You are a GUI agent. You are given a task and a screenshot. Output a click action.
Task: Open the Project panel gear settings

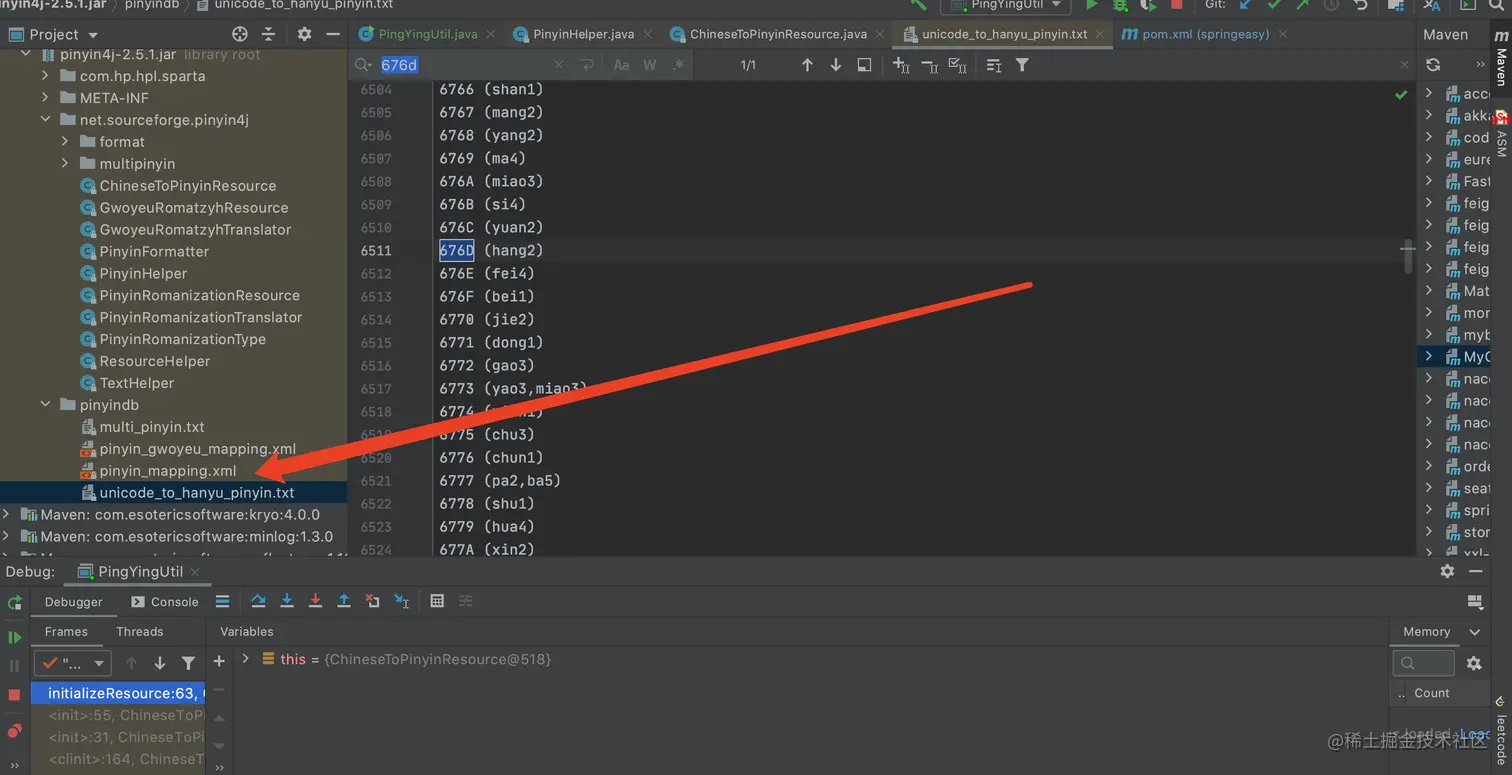coord(305,34)
